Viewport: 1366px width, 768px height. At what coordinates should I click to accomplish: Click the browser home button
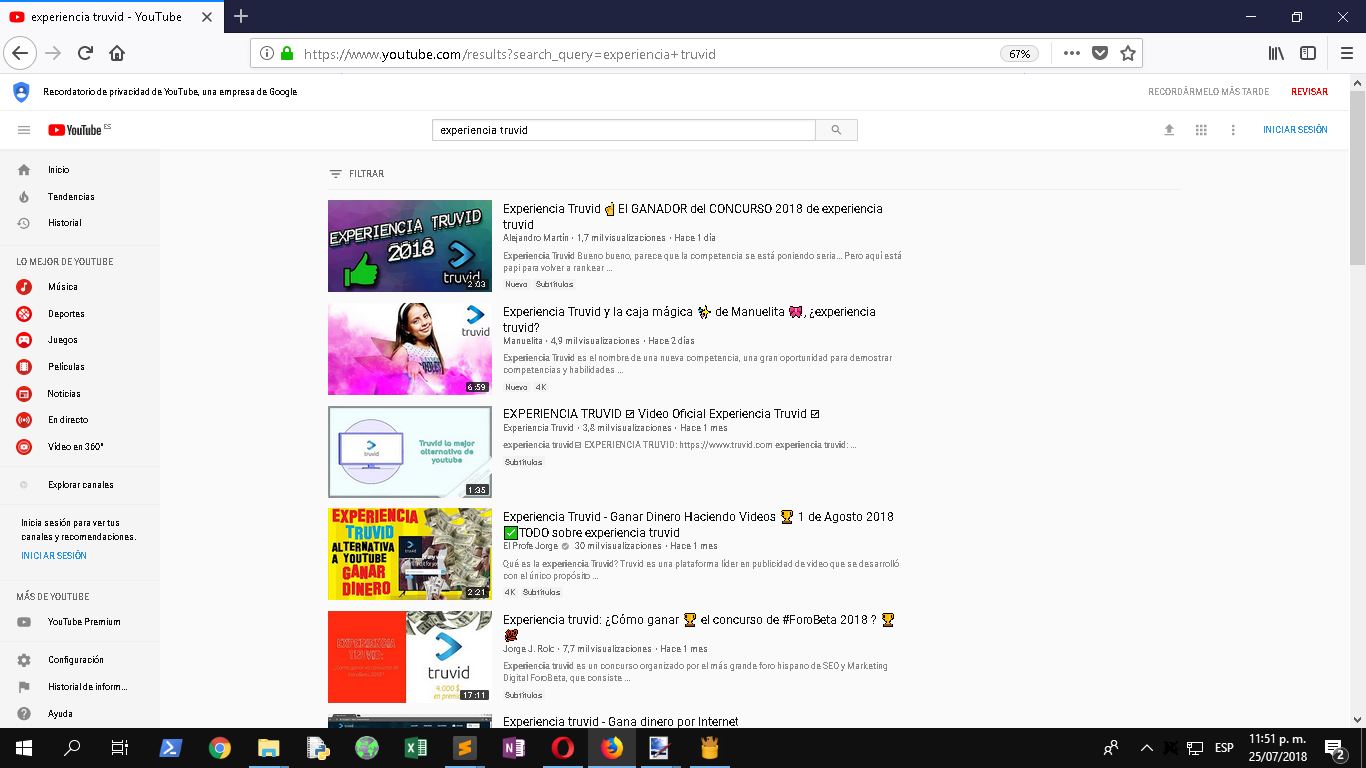(117, 53)
